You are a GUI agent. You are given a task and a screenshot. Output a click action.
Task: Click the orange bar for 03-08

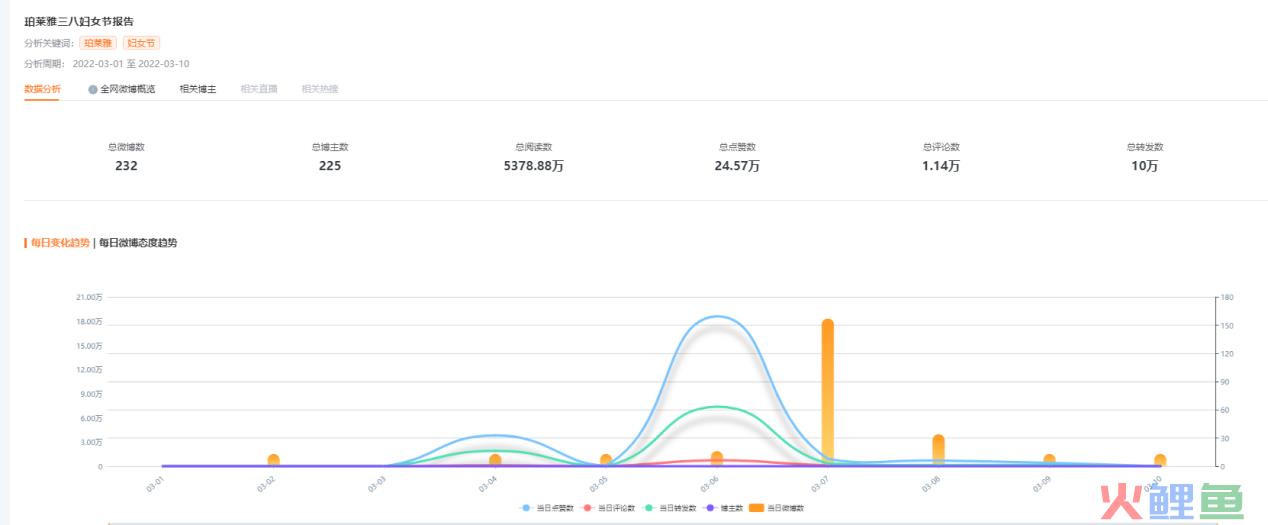pyautogui.click(x=938, y=450)
